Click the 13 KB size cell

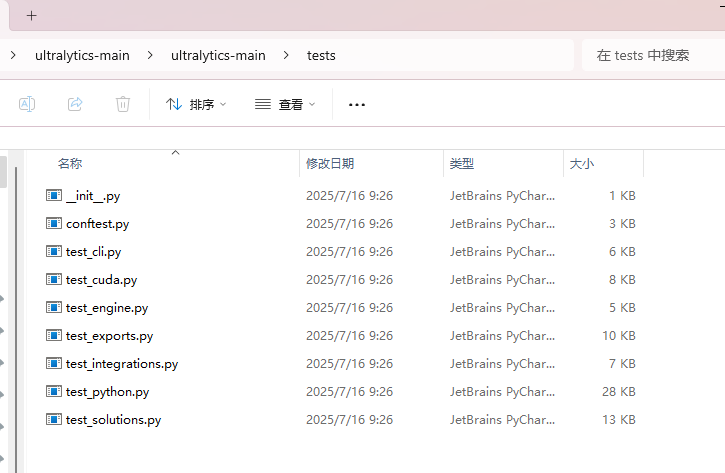click(619, 419)
